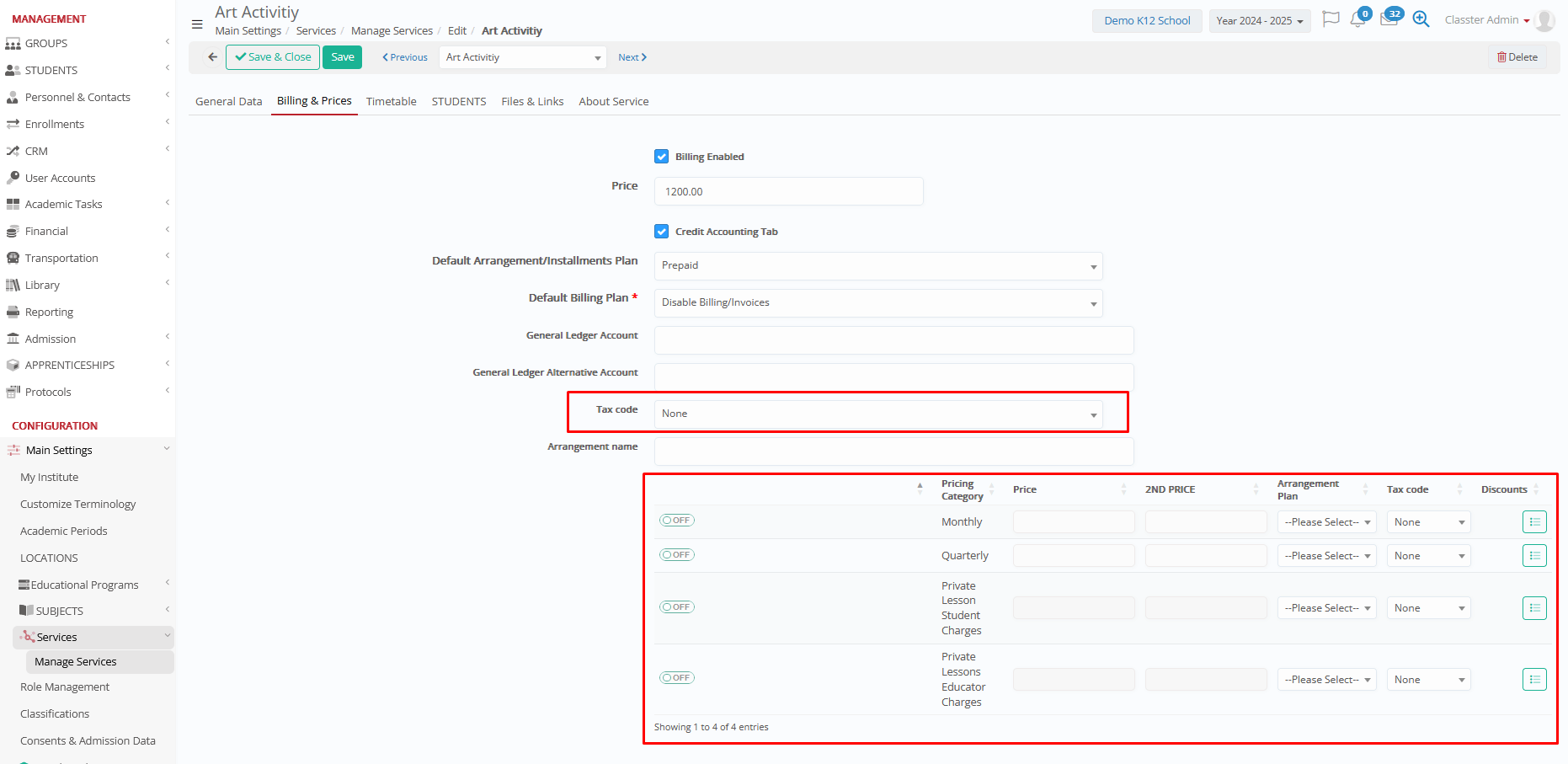Open the messages envelope icon
This screenshot has height=764, width=1568.
click(1389, 19)
